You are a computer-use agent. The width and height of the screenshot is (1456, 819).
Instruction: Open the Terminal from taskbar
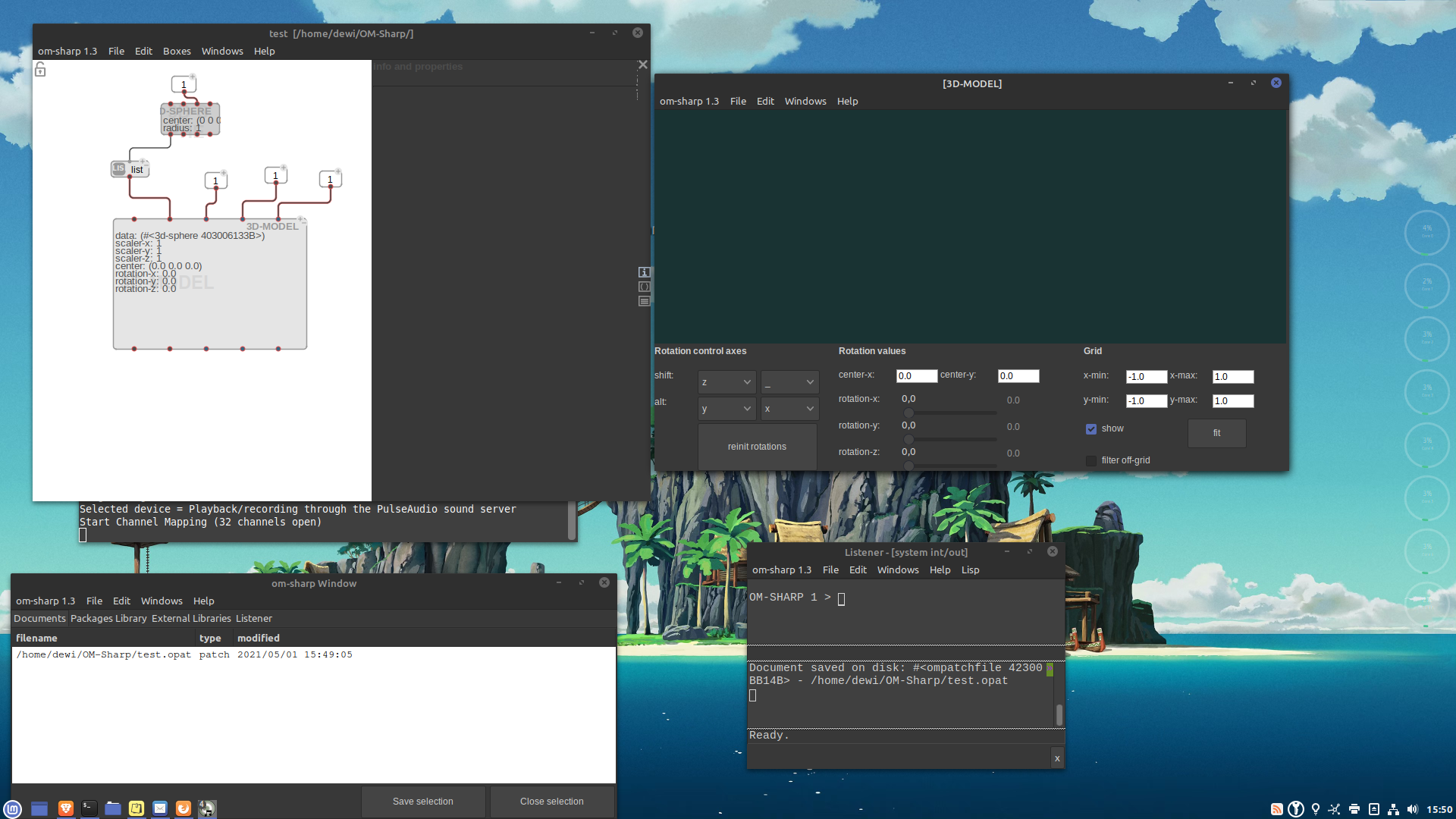click(x=89, y=808)
